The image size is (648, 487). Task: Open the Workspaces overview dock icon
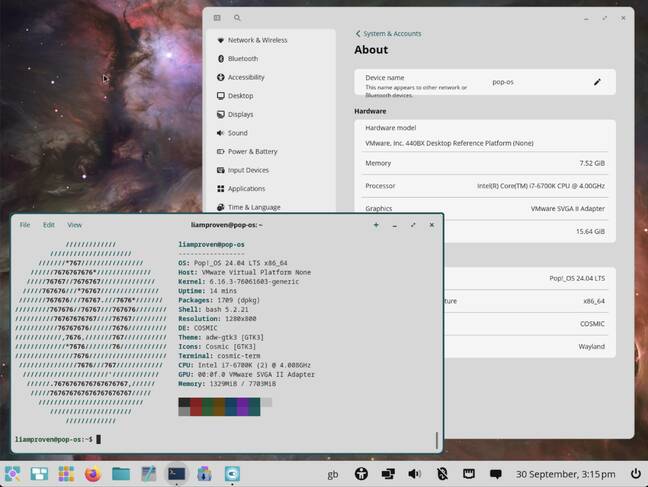tap(39, 474)
